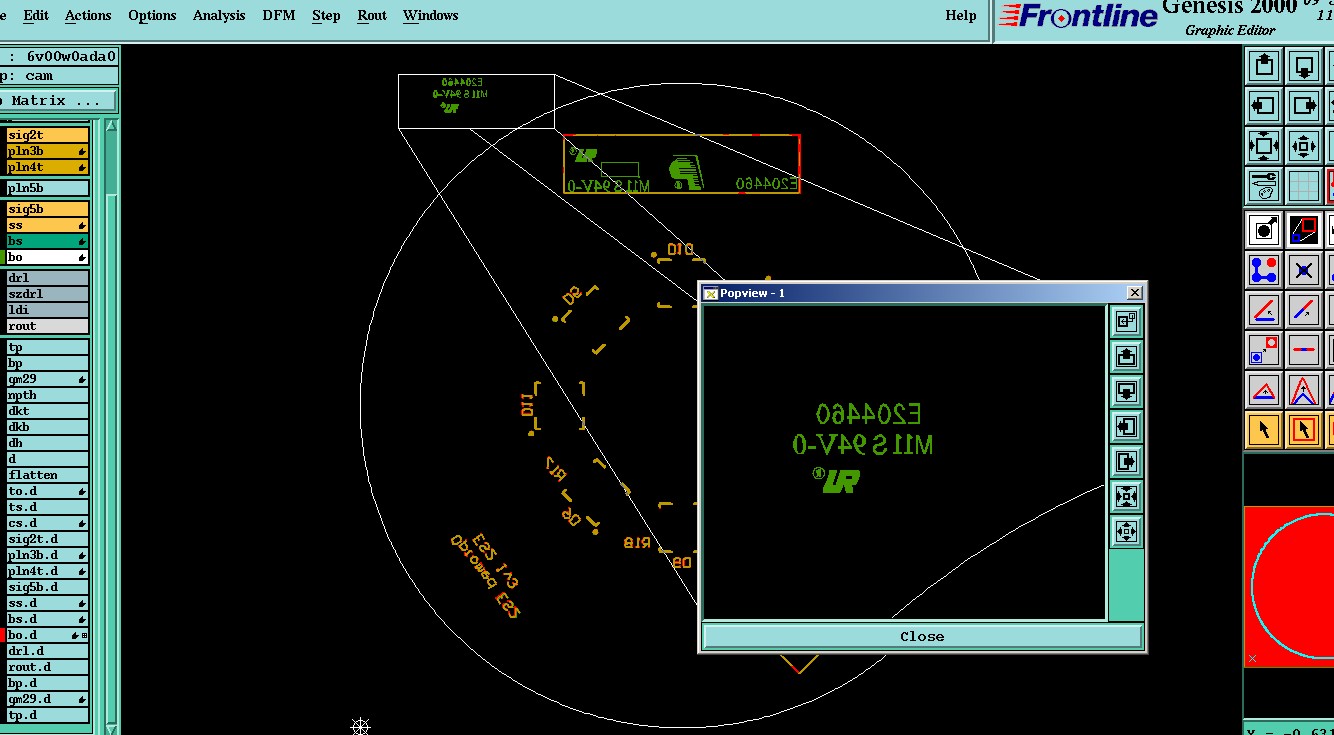Open the Actions menu

click(88, 15)
